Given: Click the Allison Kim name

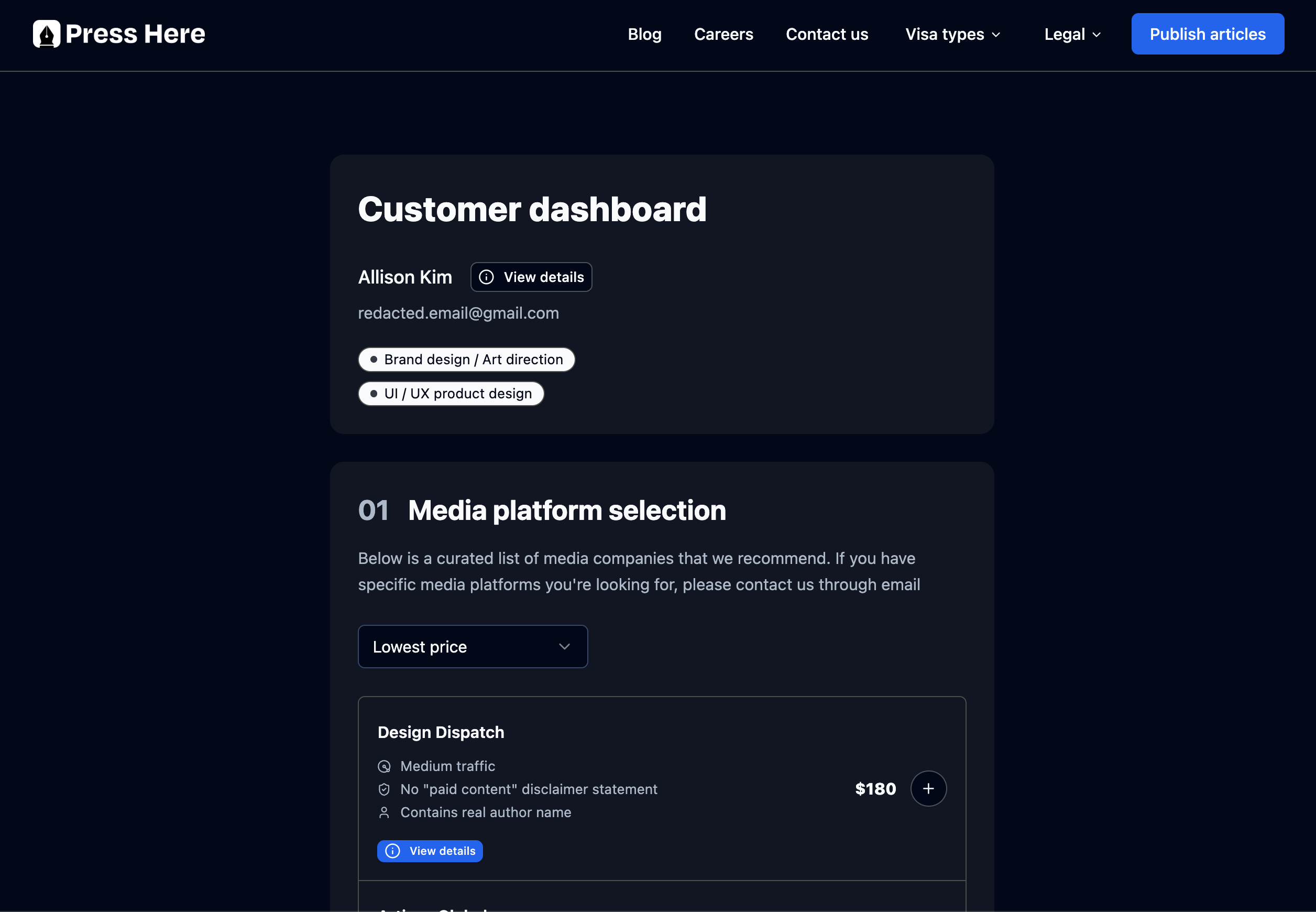Looking at the screenshot, I should tap(404, 277).
